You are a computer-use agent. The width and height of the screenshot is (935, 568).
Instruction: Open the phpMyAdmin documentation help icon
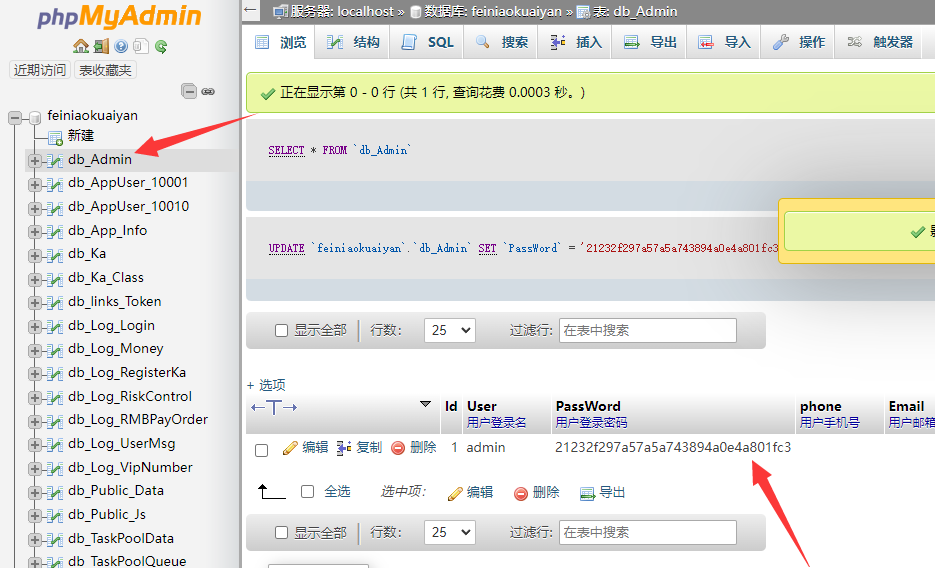click(121, 46)
